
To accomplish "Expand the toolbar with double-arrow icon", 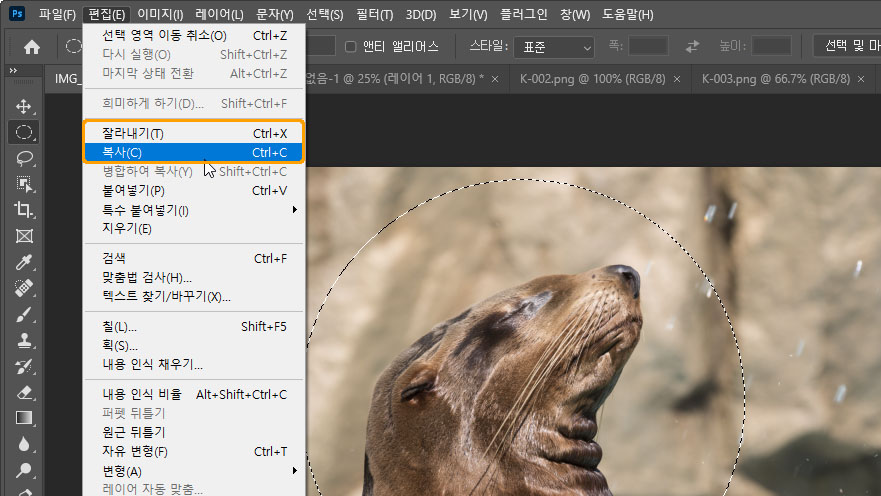I will tap(13, 71).
